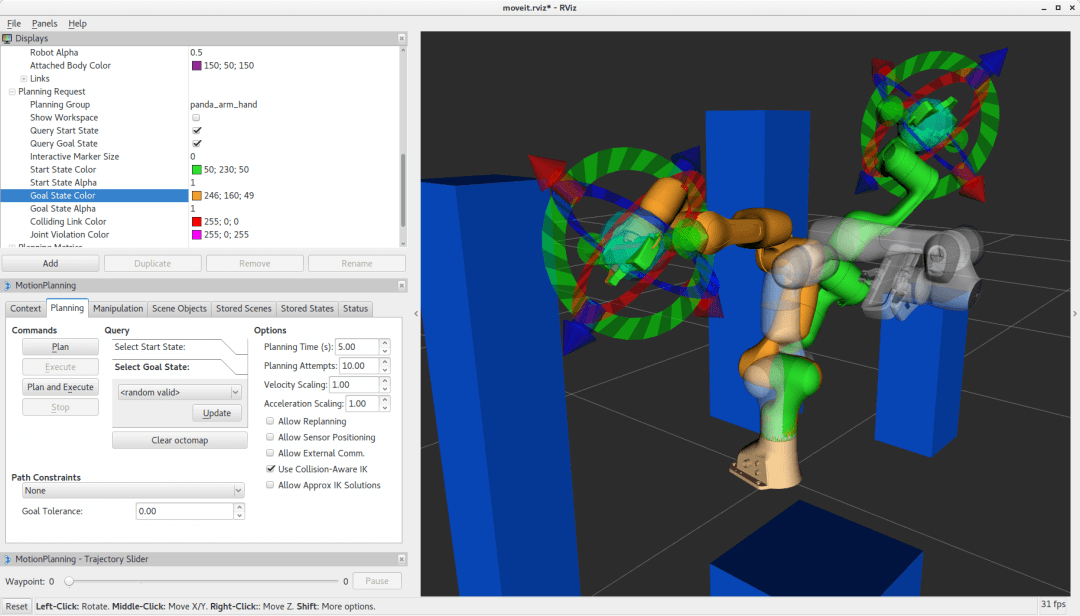Select the Interactive Marker Size row
The height and width of the screenshot is (616, 1080).
pos(200,156)
